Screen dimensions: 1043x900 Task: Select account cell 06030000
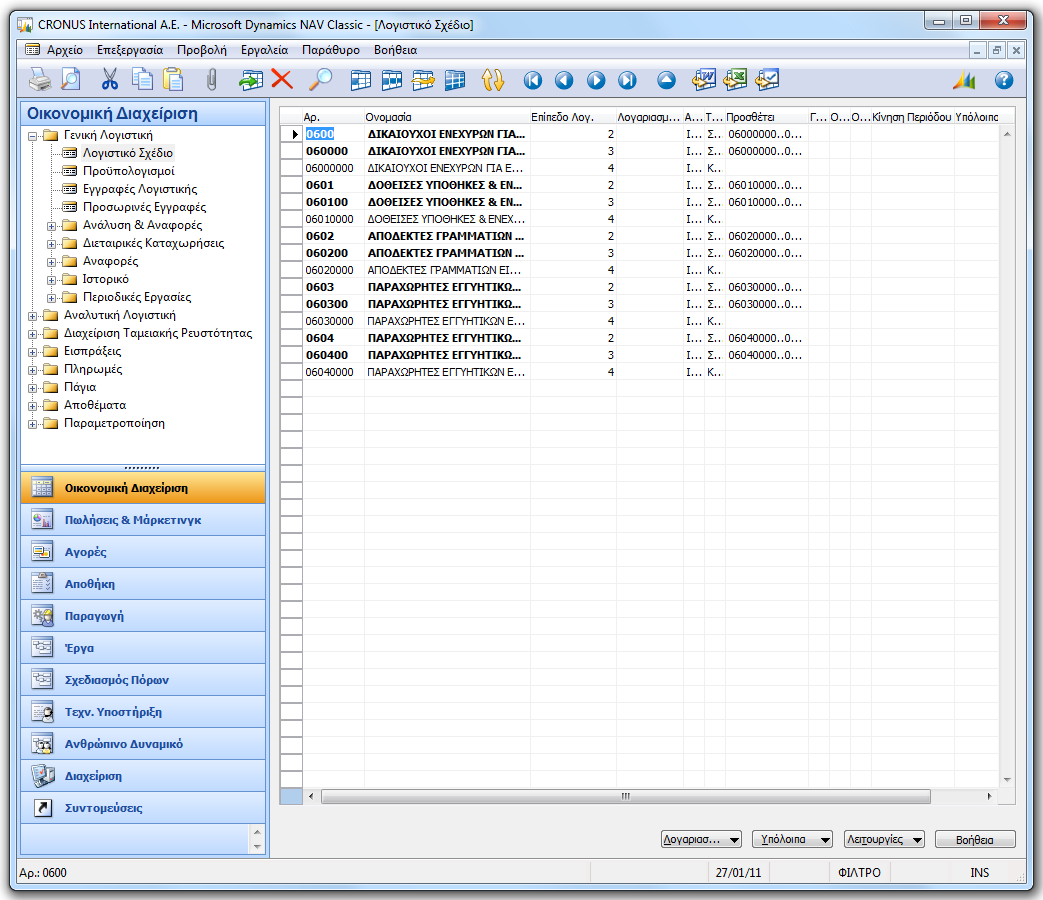click(x=333, y=321)
